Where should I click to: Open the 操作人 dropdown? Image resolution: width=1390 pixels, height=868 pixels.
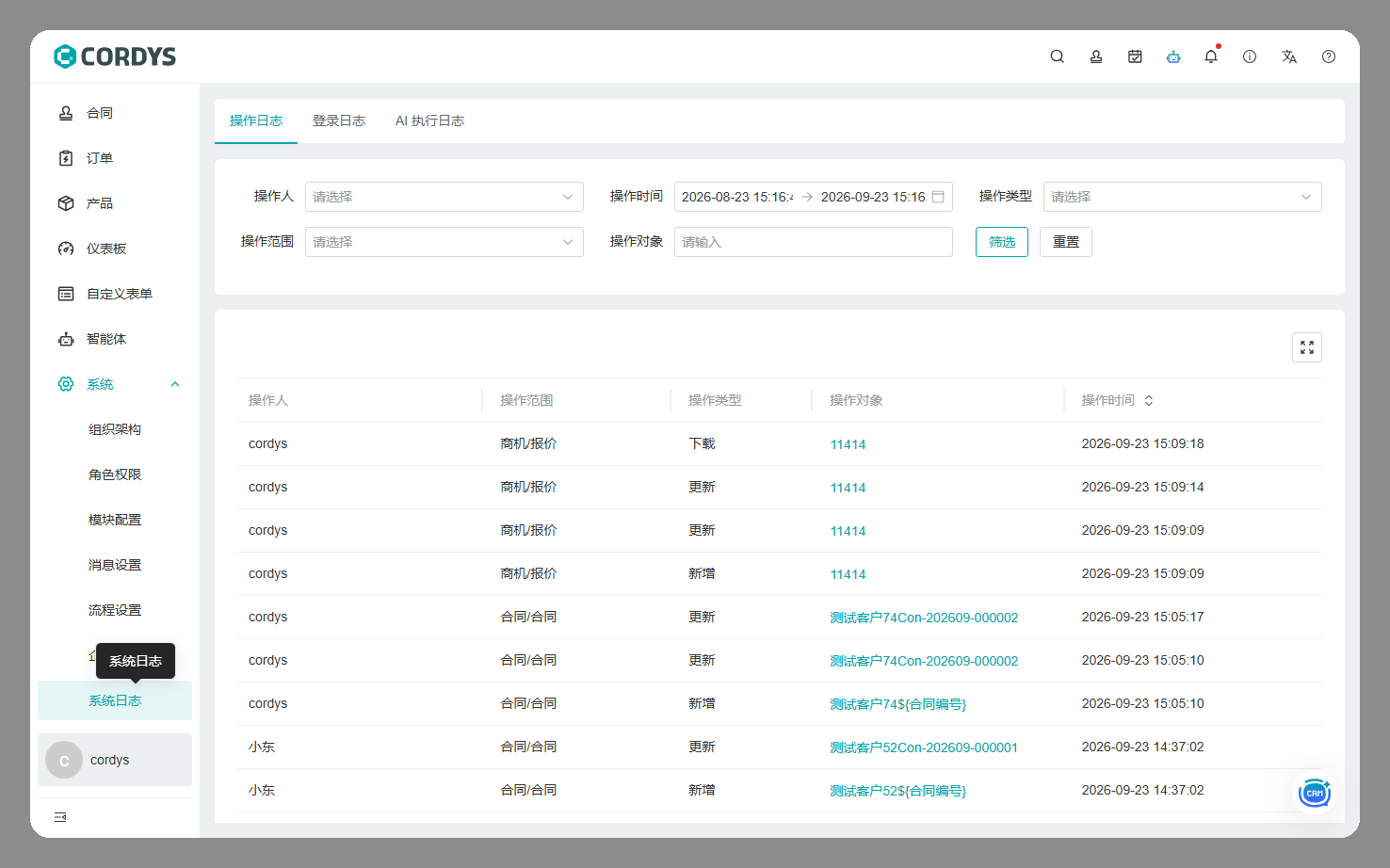[444, 197]
